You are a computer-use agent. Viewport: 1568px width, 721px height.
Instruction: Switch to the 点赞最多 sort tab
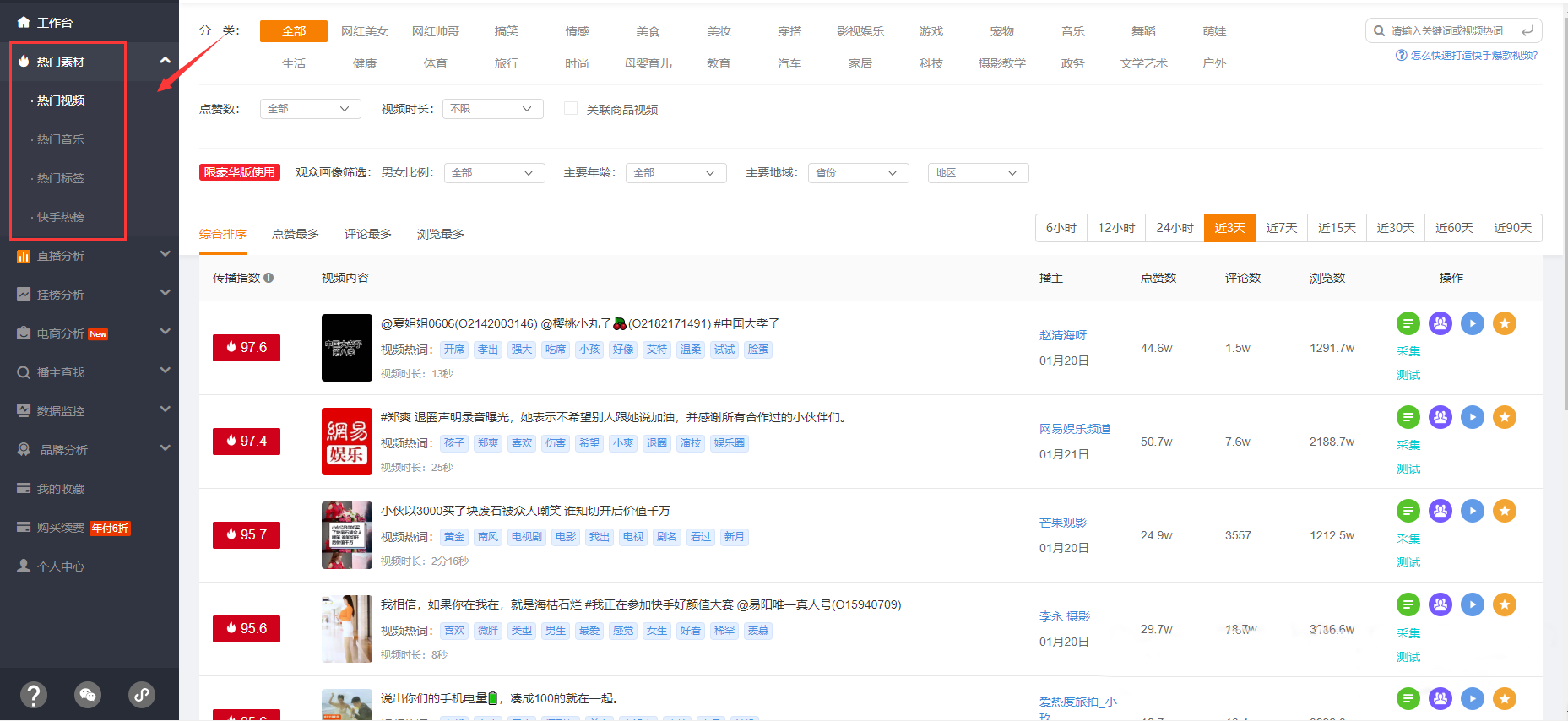tap(296, 234)
